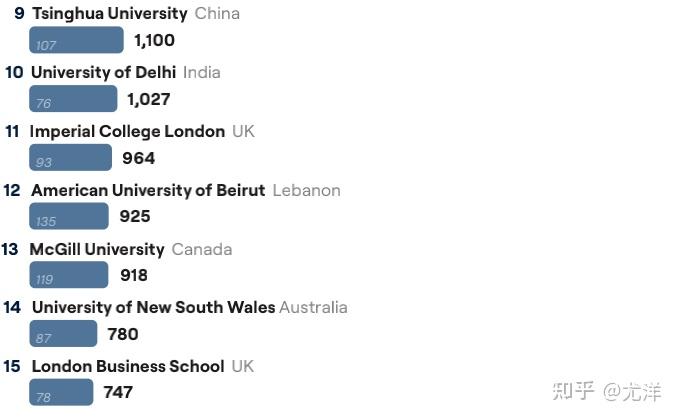
Task: Click the Tsinghua University name
Action: (x=110, y=13)
